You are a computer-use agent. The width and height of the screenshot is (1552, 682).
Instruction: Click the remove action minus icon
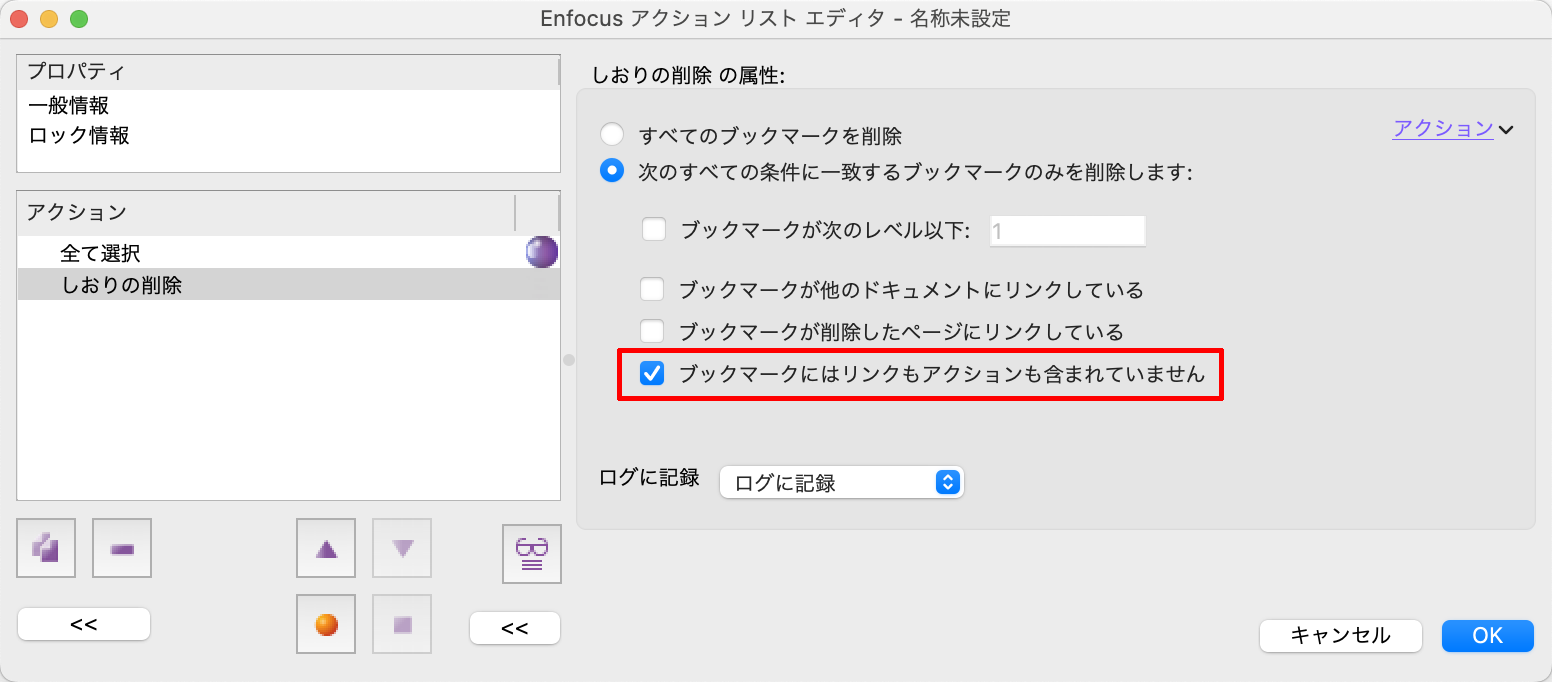(122, 548)
